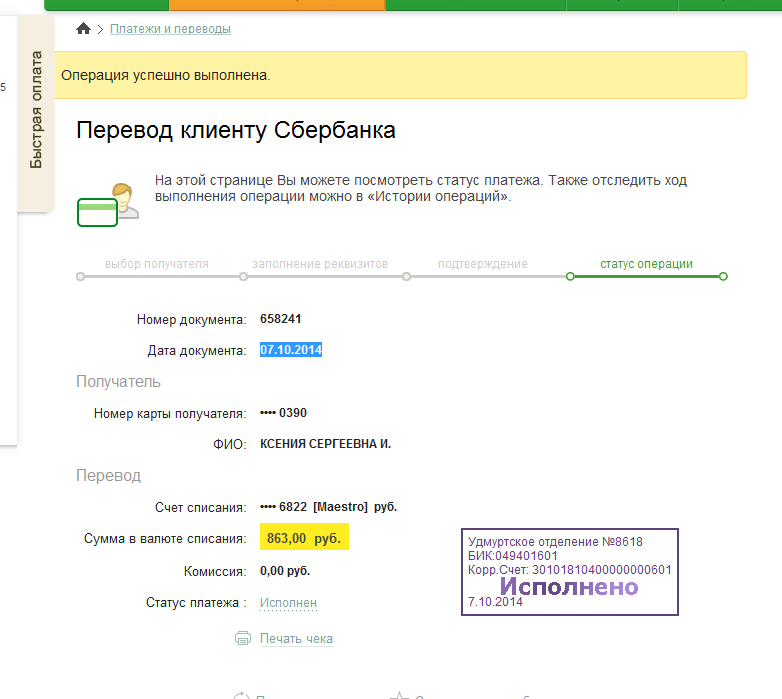Click the highlighted date 07.10.2014
The height and width of the screenshot is (699, 782).
pos(291,350)
